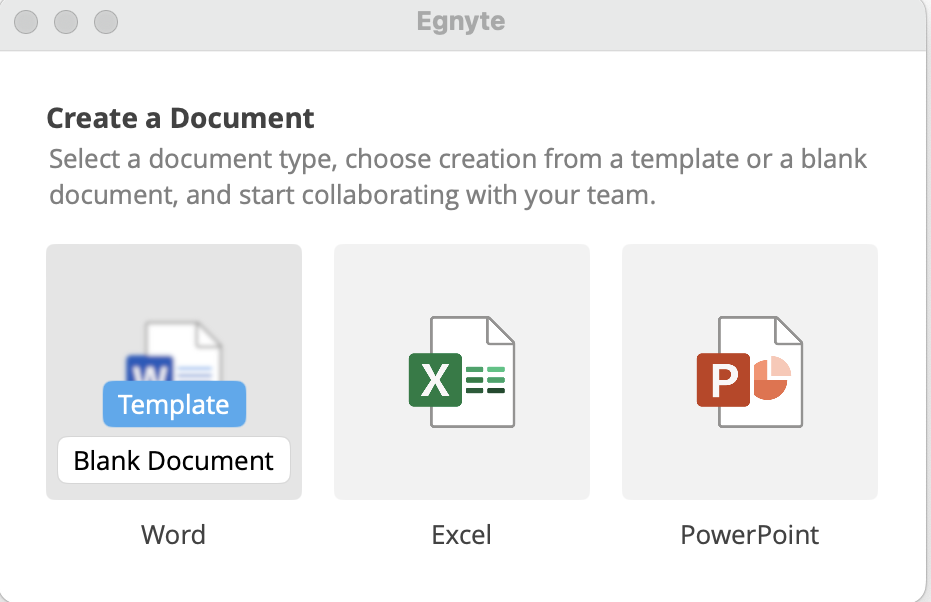Maximize the Egnyte dialog window
The image size is (931, 602).
105,21
